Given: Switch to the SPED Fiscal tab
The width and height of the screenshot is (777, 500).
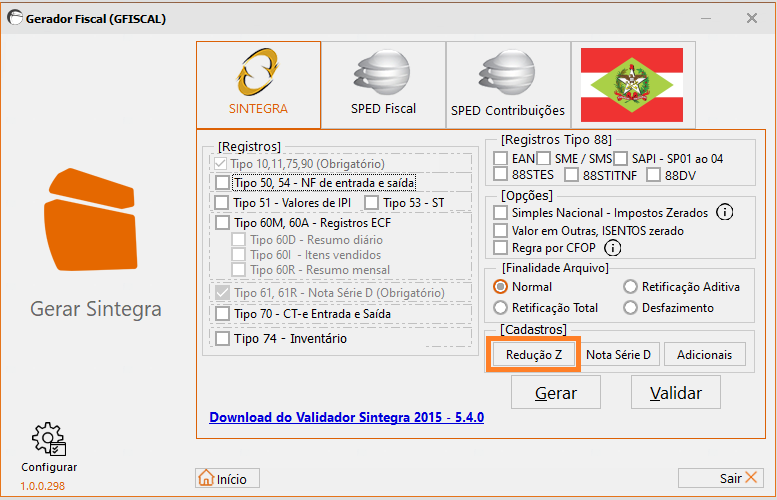Looking at the screenshot, I should tap(383, 85).
